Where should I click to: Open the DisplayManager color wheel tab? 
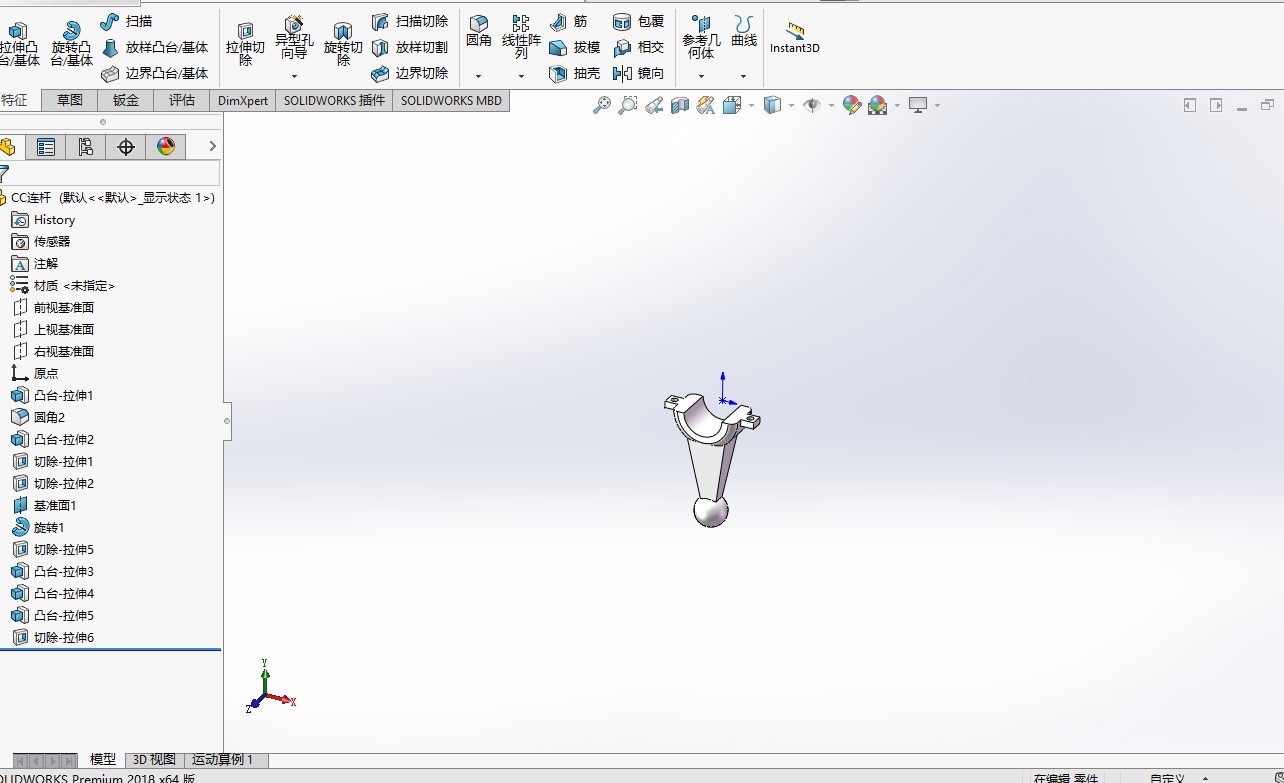tap(166, 147)
